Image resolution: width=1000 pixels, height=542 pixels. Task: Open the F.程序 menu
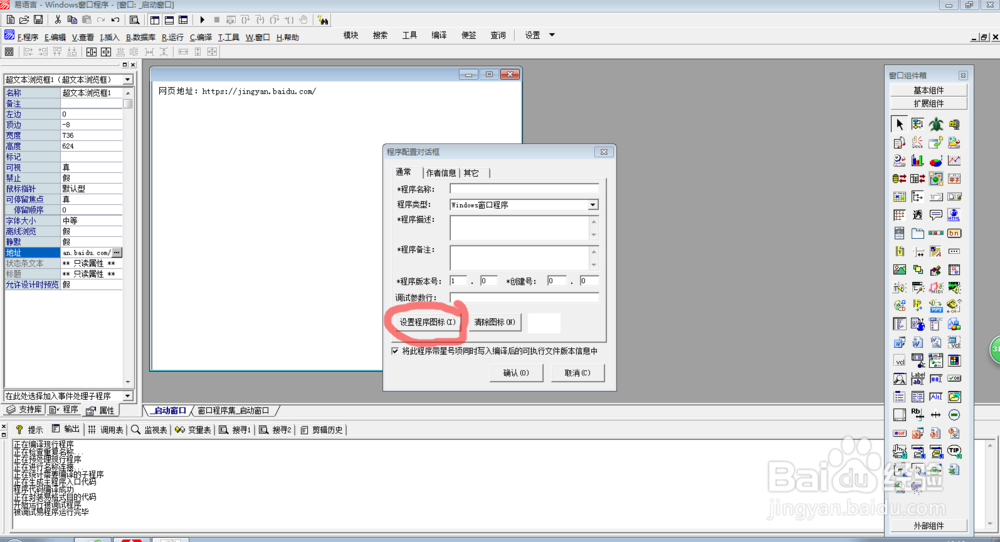tap(27, 37)
